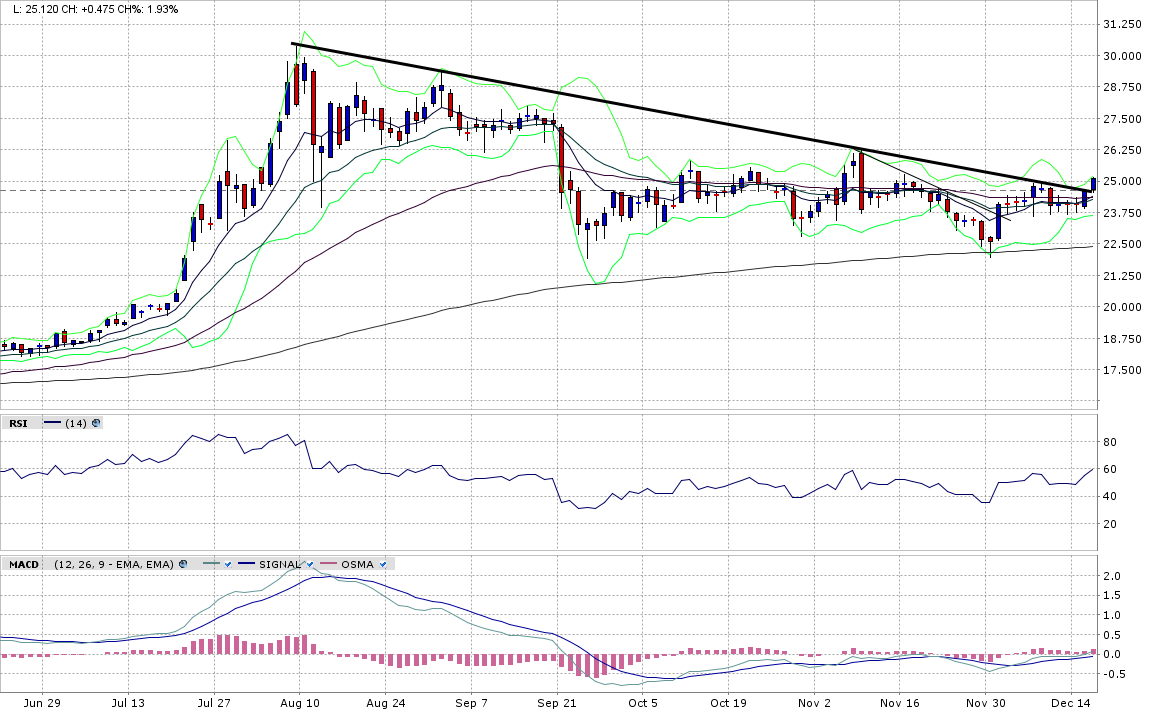The width and height of the screenshot is (1150, 717).
Task: Click the 31.250 price axis label
Action: [x=1122, y=24]
